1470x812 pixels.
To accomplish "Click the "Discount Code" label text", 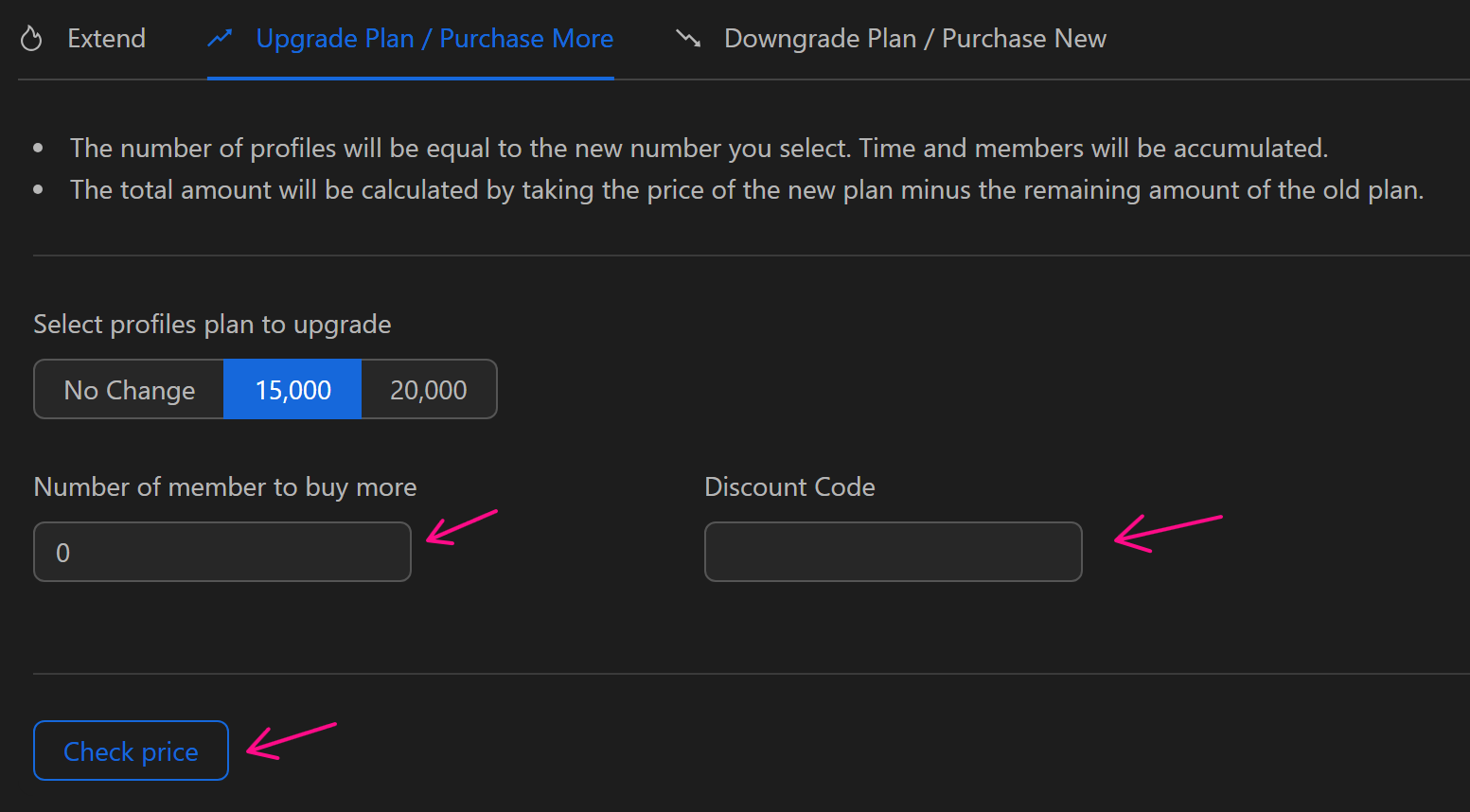I will coord(789,487).
